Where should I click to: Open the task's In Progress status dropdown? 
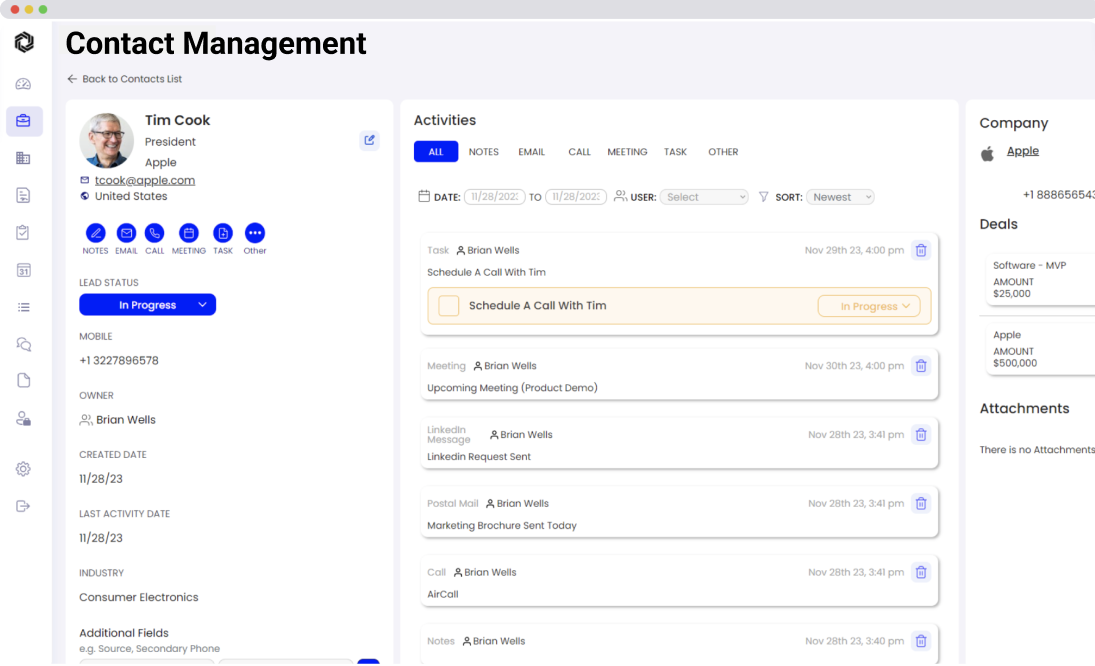[869, 306]
